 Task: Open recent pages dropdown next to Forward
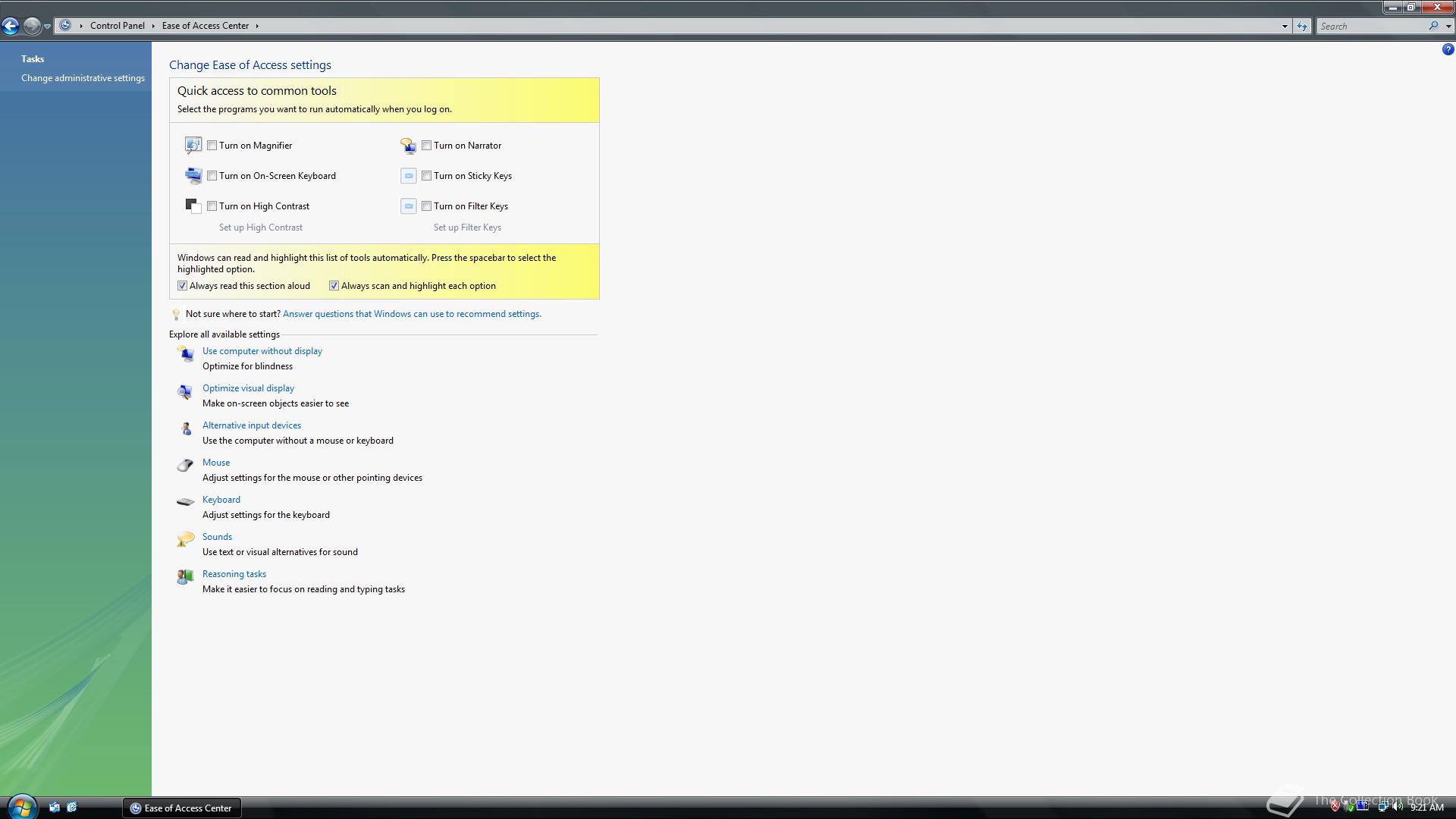click(x=47, y=27)
